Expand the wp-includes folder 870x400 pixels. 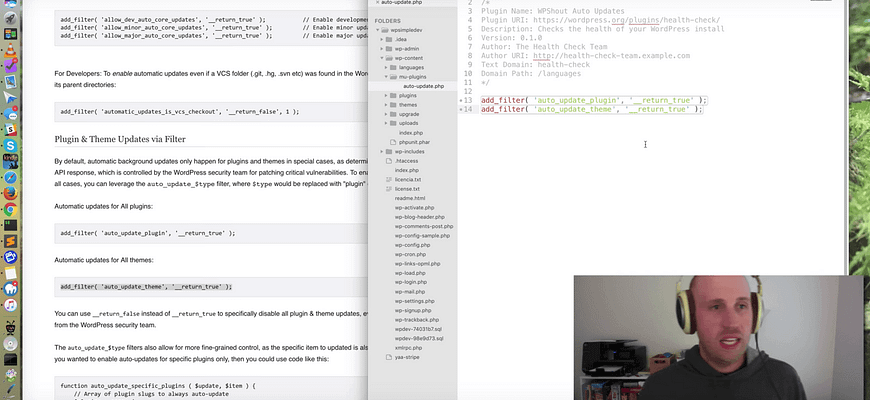pos(382,151)
